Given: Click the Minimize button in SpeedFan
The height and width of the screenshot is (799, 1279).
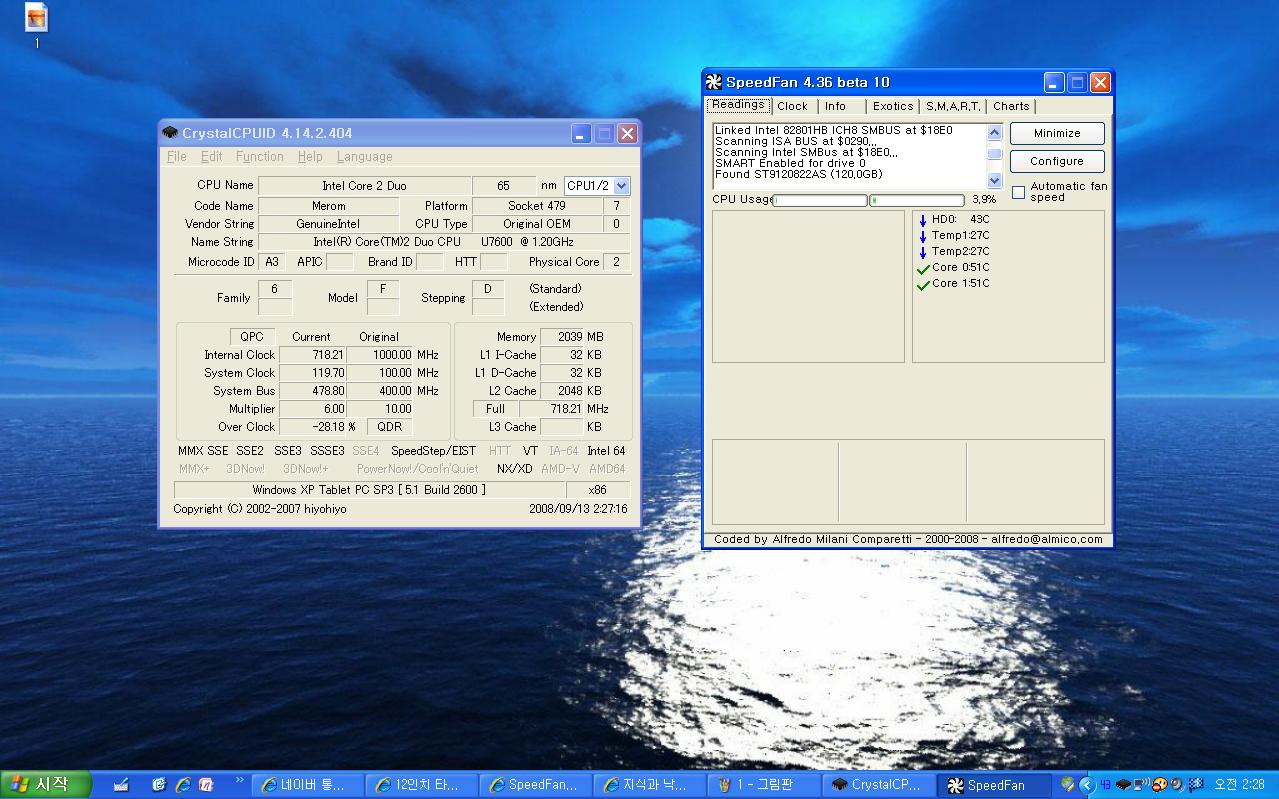Looking at the screenshot, I should 1057,133.
